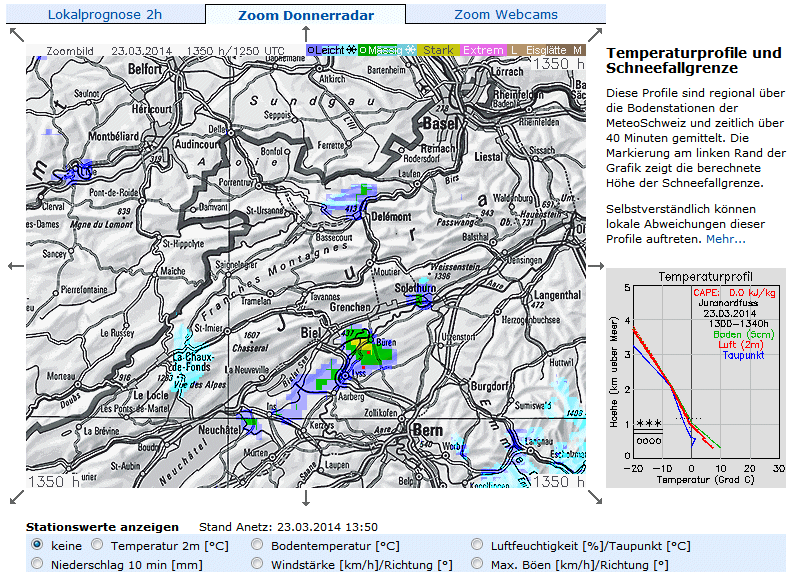This screenshot has height=578, width=794.
Task: Enable 'Bodentemperatur [°C]' station values
Action: coord(257,545)
